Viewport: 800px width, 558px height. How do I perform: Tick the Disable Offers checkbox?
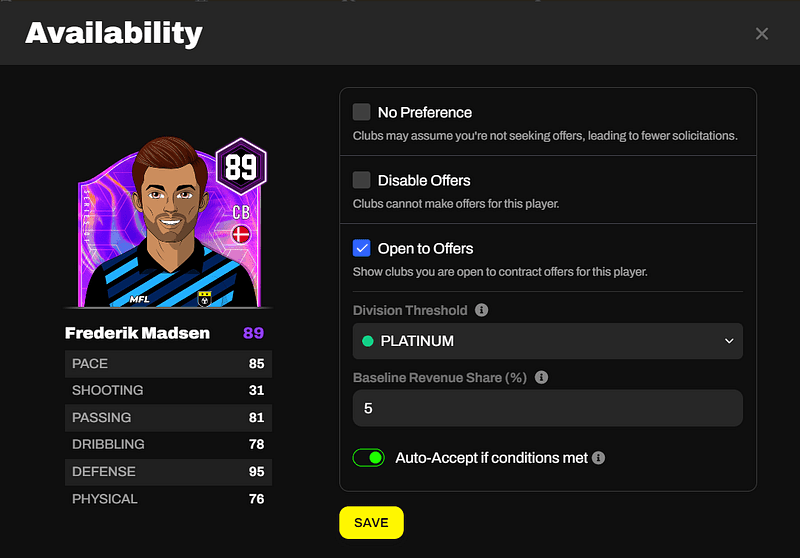tap(361, 180)
